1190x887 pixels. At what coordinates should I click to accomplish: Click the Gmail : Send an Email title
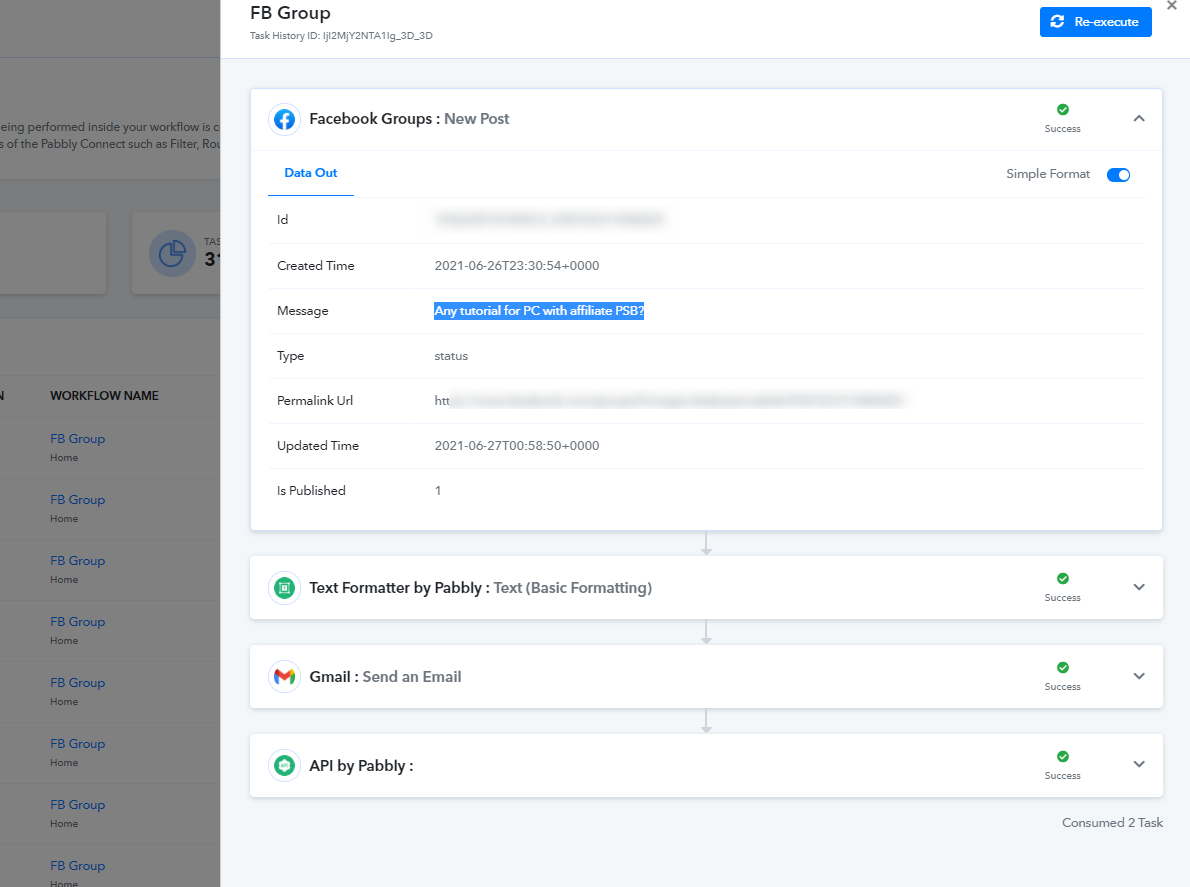[385, 677]
